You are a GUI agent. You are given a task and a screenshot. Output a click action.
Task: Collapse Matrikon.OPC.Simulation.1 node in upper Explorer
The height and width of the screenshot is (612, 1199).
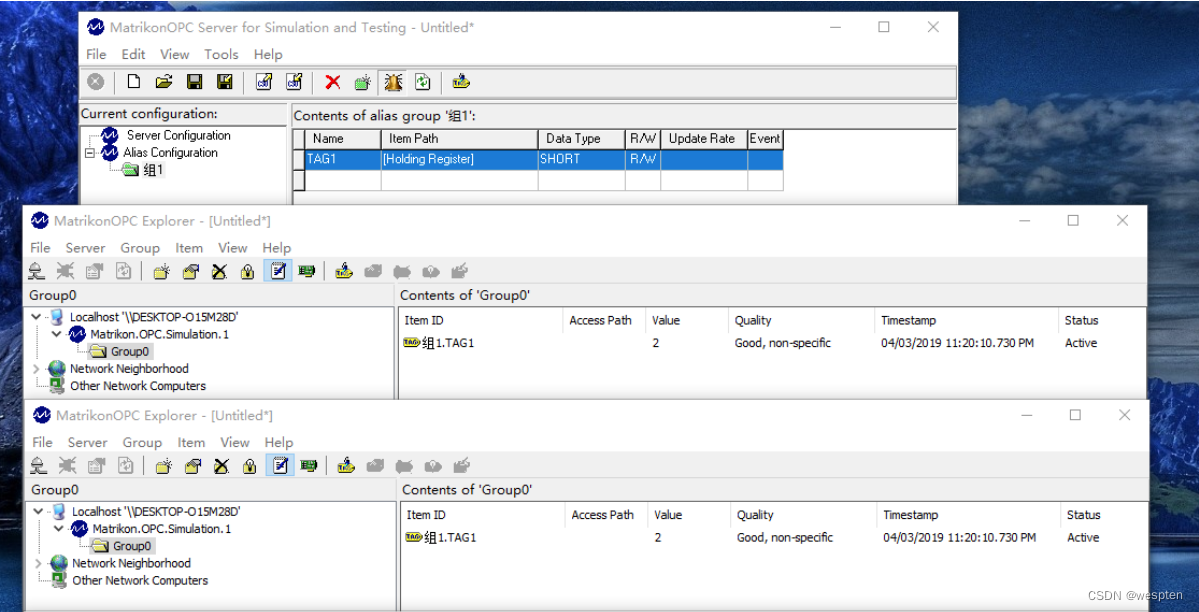tap(56, 334)
